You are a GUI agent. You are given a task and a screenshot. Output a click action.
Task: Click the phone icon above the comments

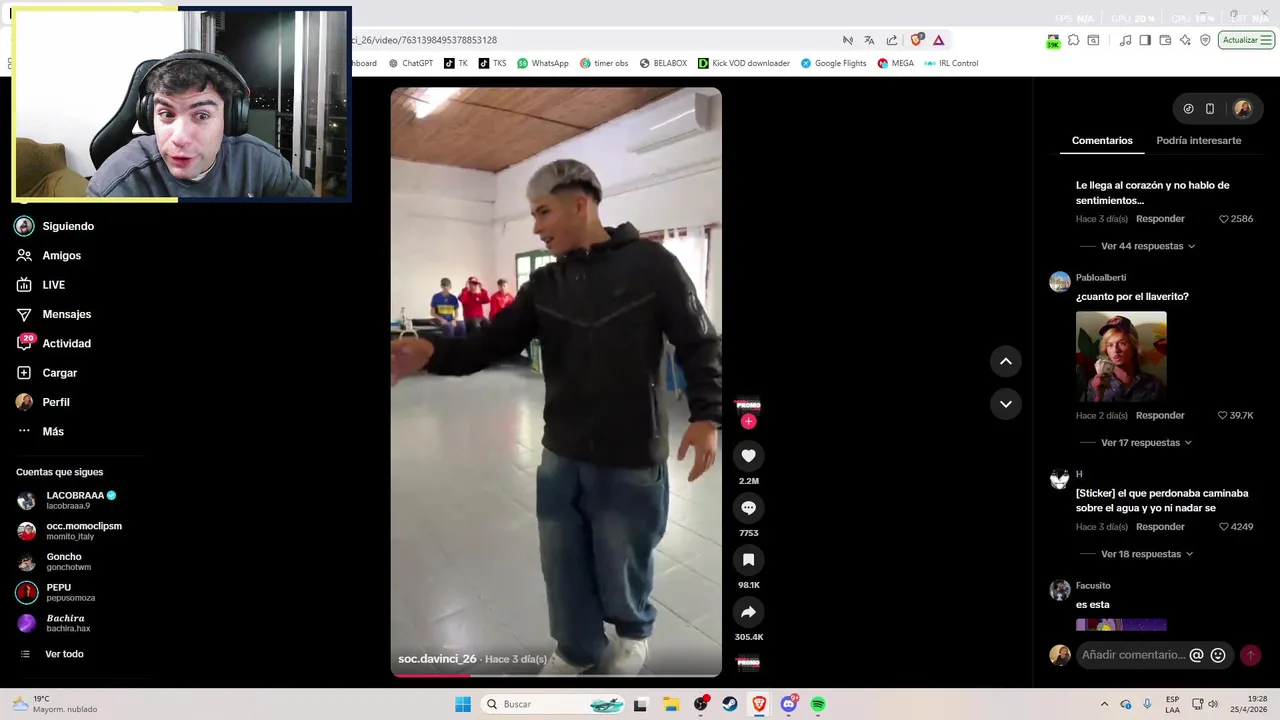1210,109
